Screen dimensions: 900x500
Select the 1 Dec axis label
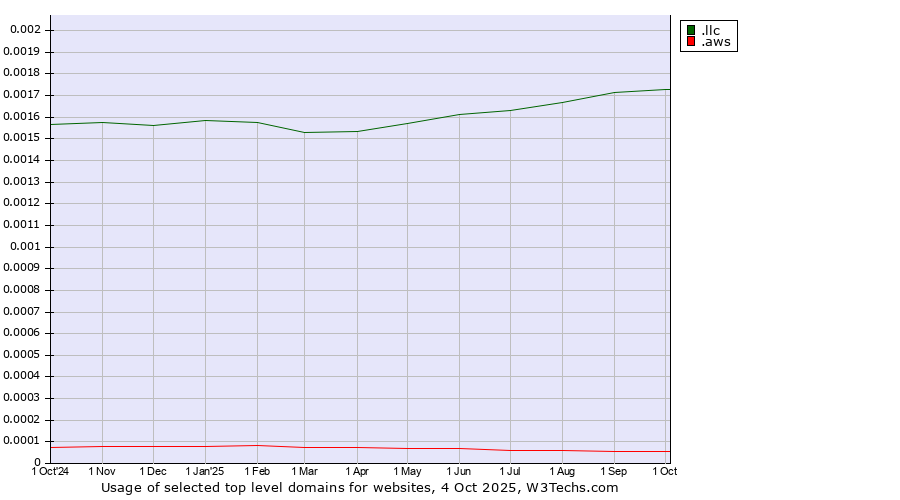click(153, 470)
